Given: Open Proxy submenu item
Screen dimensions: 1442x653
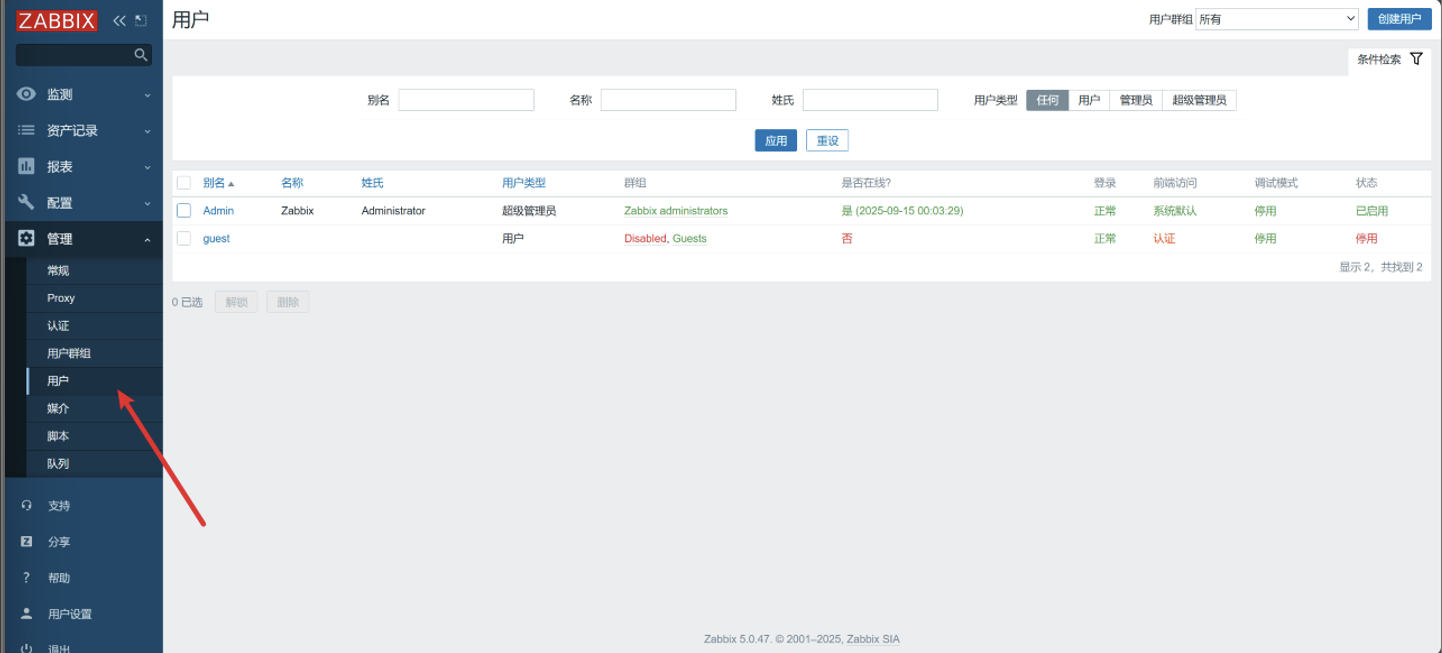Looking at the screenshot, I should pos(94,298).
